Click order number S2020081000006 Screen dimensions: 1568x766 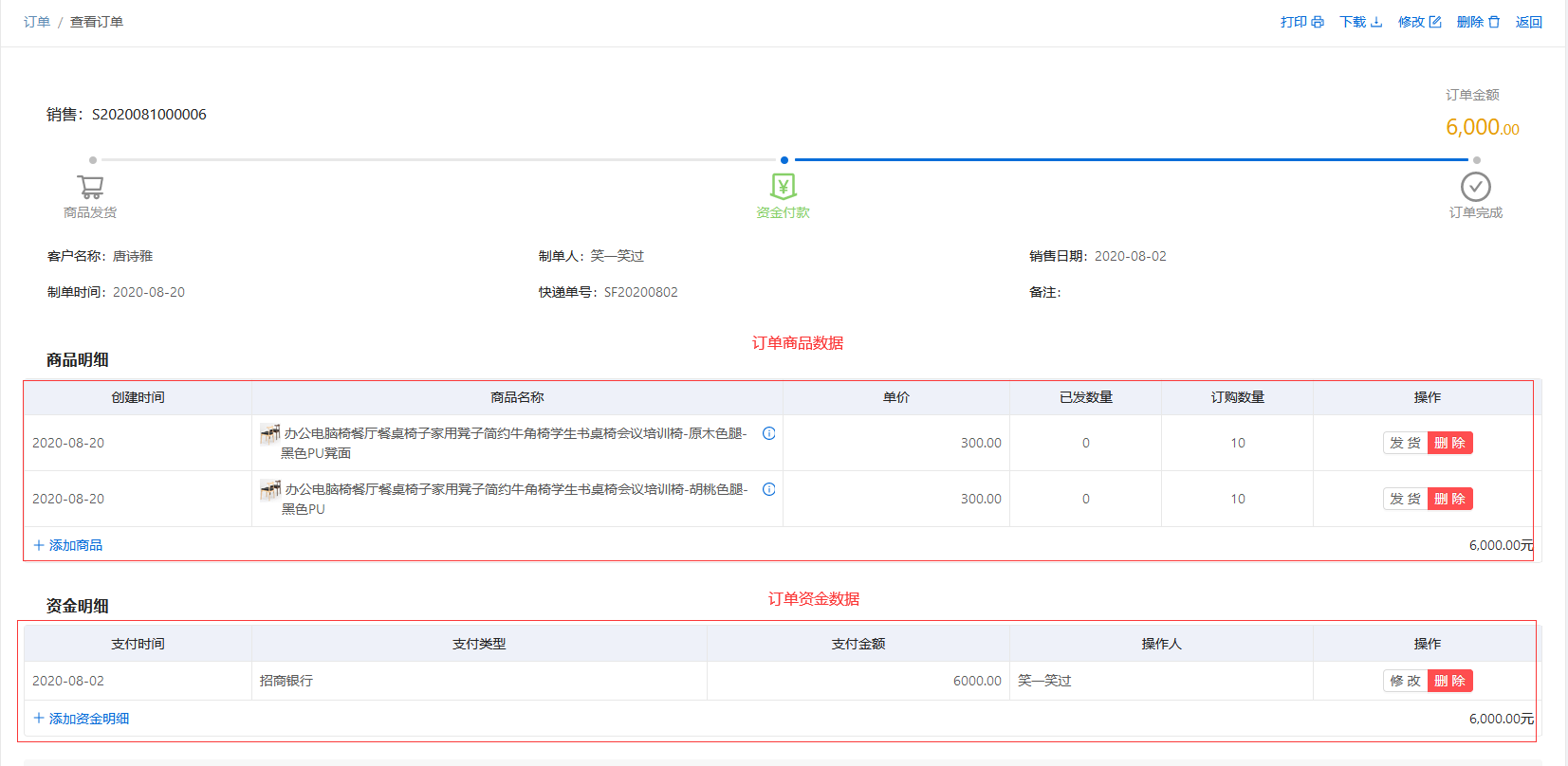149,115
